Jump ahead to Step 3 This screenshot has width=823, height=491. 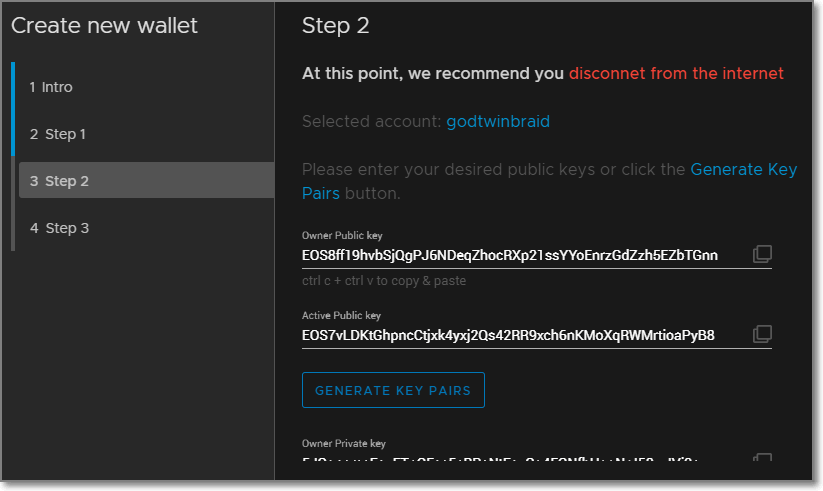[60, 228]
